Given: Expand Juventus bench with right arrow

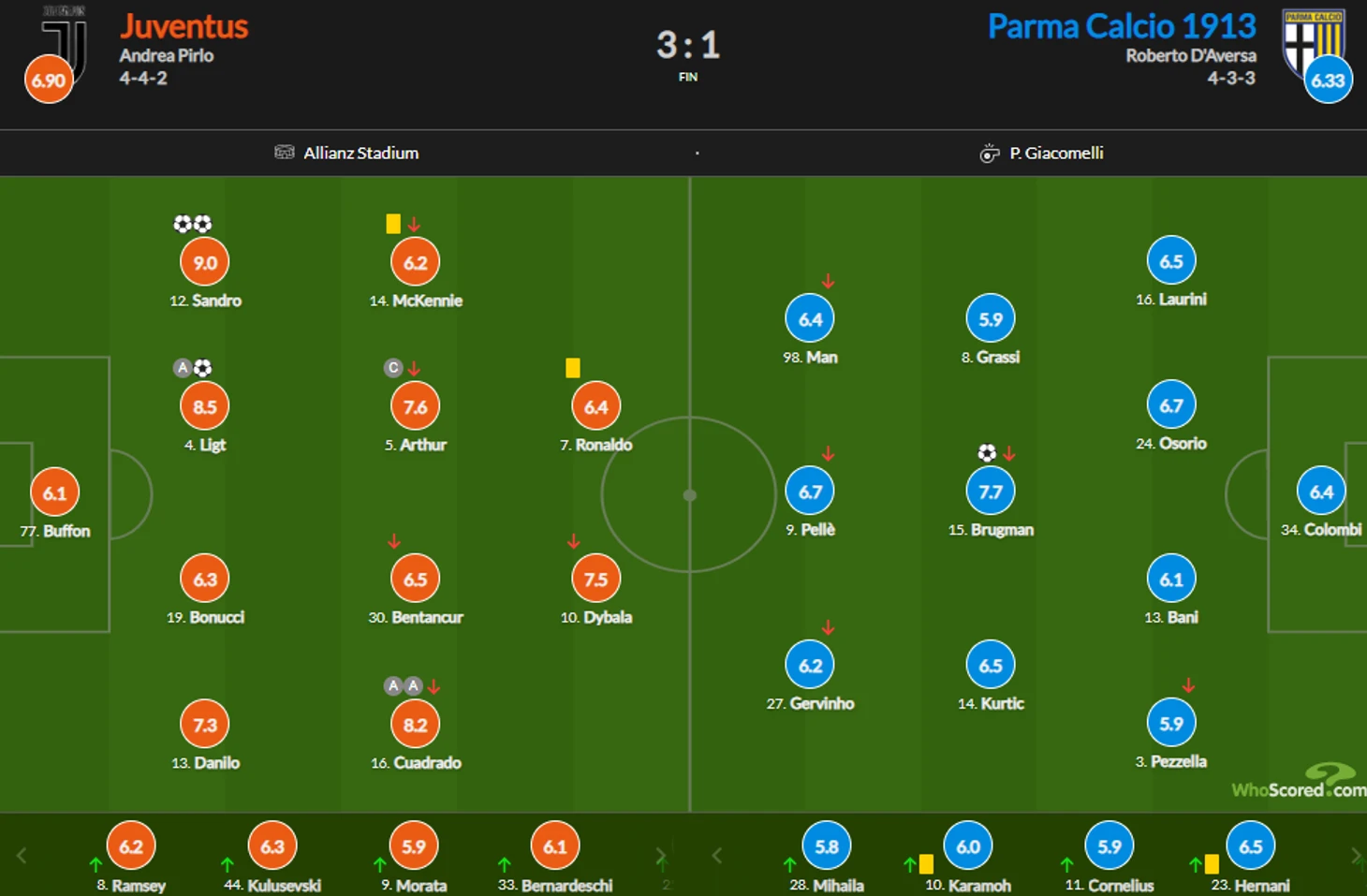Looking at the screenshot, I should [x=661, y=855].
